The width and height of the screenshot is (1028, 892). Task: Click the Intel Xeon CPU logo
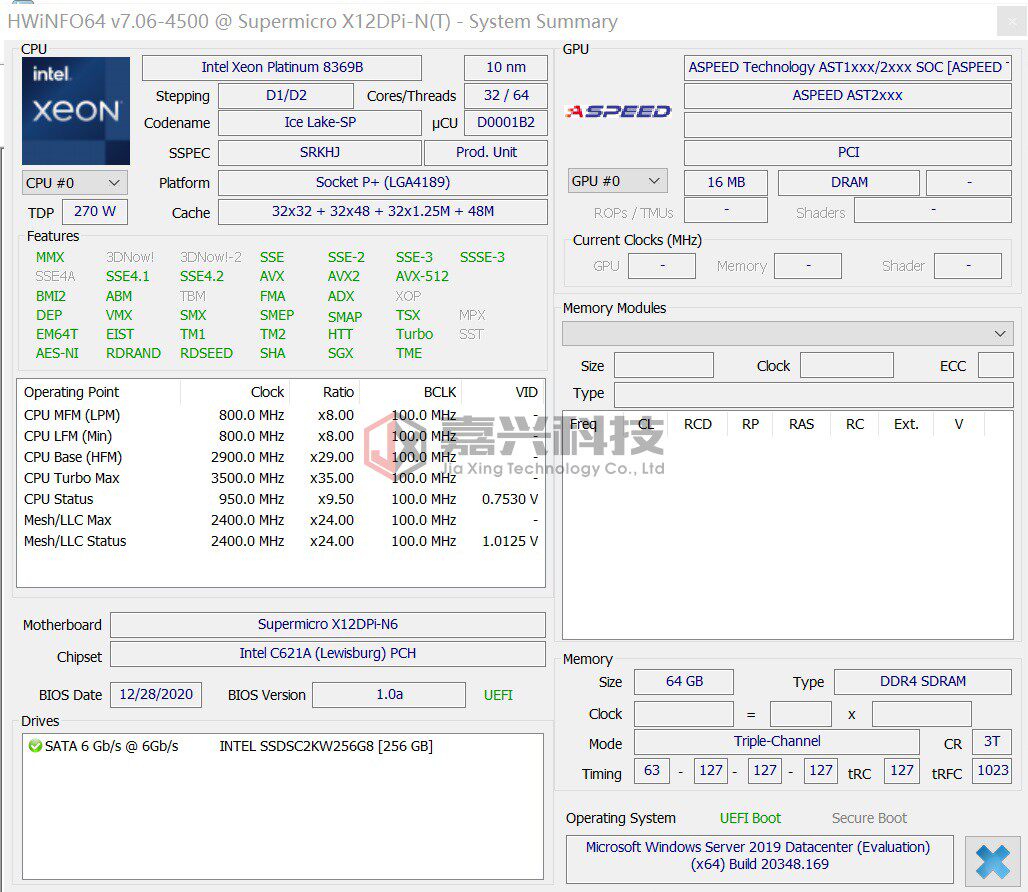[75, 111]
